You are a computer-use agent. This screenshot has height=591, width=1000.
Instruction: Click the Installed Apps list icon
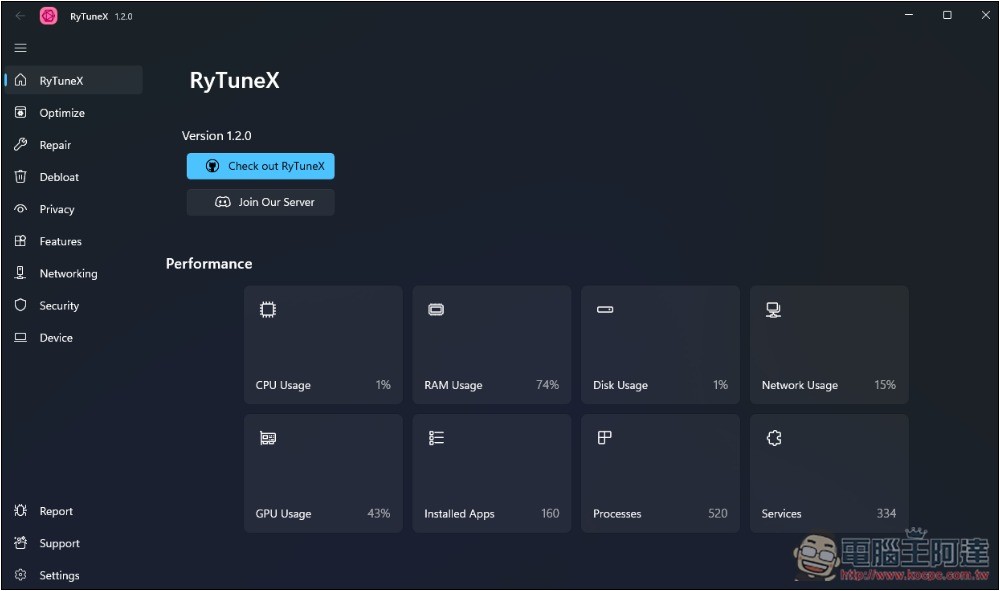[x=436, y=438]
